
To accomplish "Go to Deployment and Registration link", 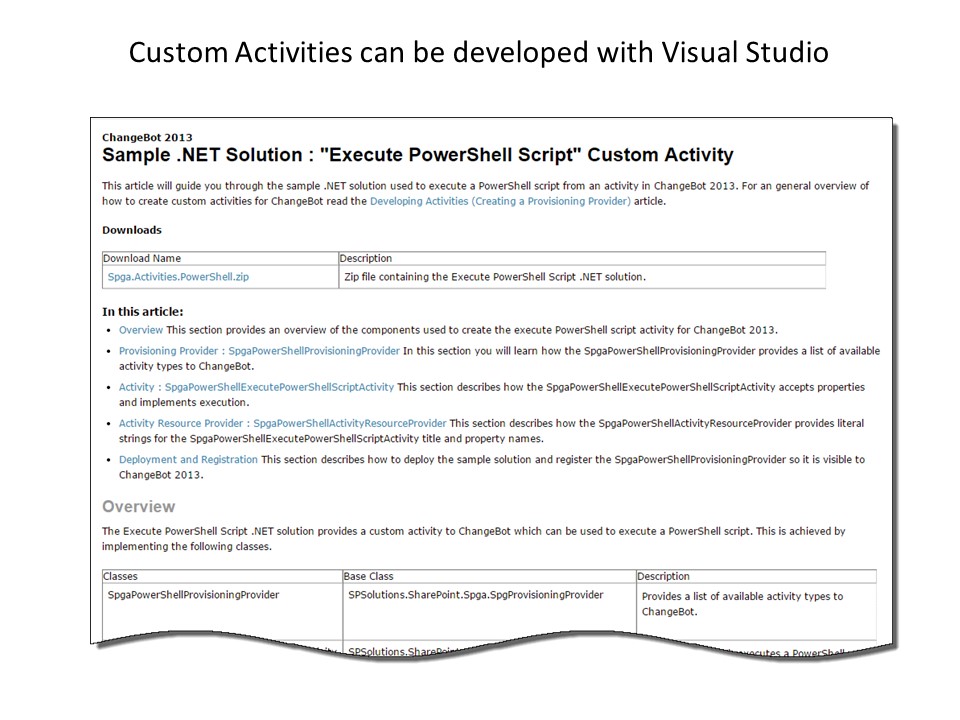I will pos(188,459).
